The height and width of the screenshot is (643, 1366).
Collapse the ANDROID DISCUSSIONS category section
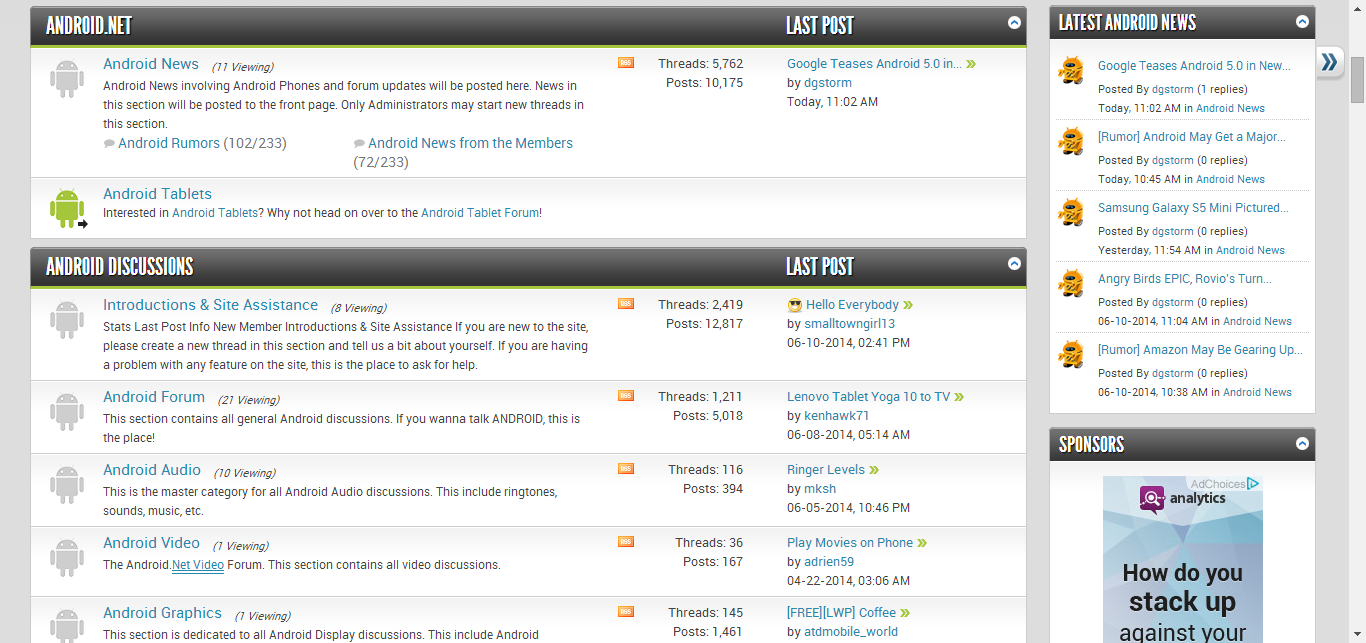[1014, 264]
